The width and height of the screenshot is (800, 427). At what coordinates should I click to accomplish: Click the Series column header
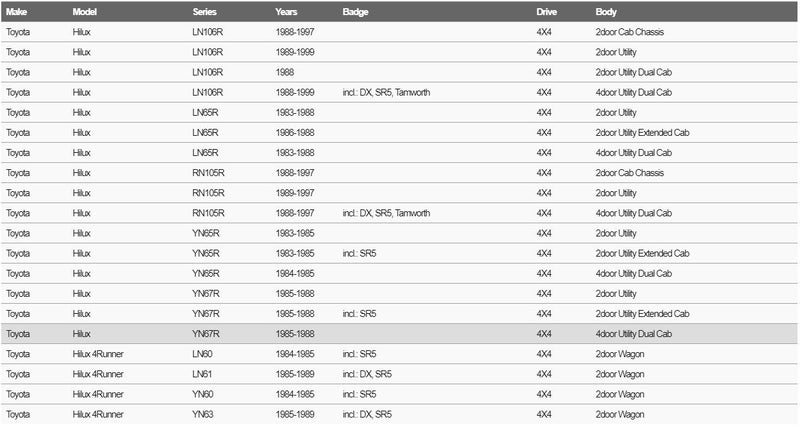(205, 11)
